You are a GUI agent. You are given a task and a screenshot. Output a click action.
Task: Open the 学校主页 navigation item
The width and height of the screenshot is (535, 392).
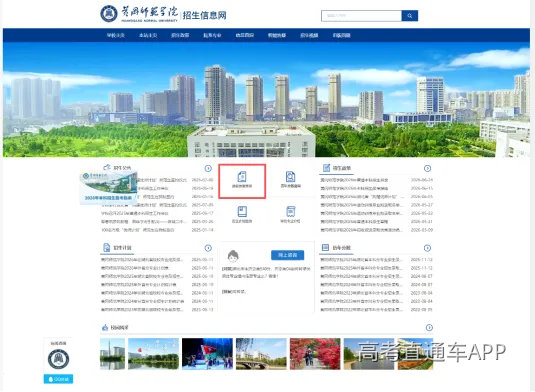[116, 35]
